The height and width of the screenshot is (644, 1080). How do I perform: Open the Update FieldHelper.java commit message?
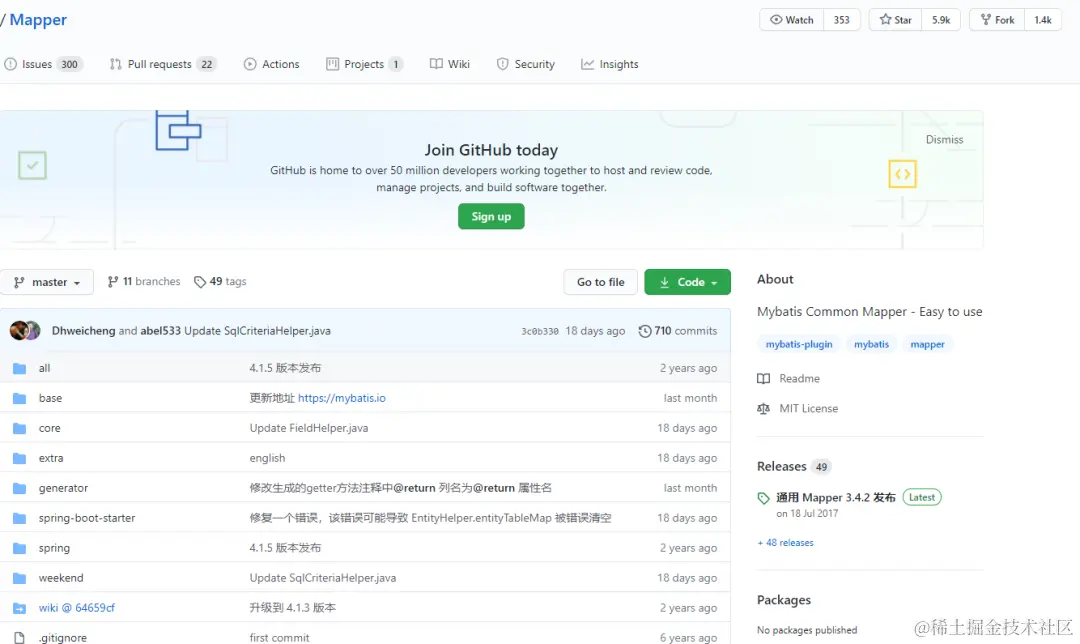309,428
